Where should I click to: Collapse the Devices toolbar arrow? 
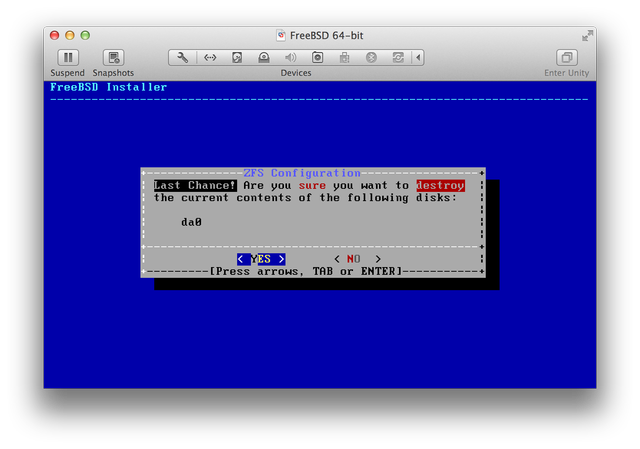click(x=418, y=58)
